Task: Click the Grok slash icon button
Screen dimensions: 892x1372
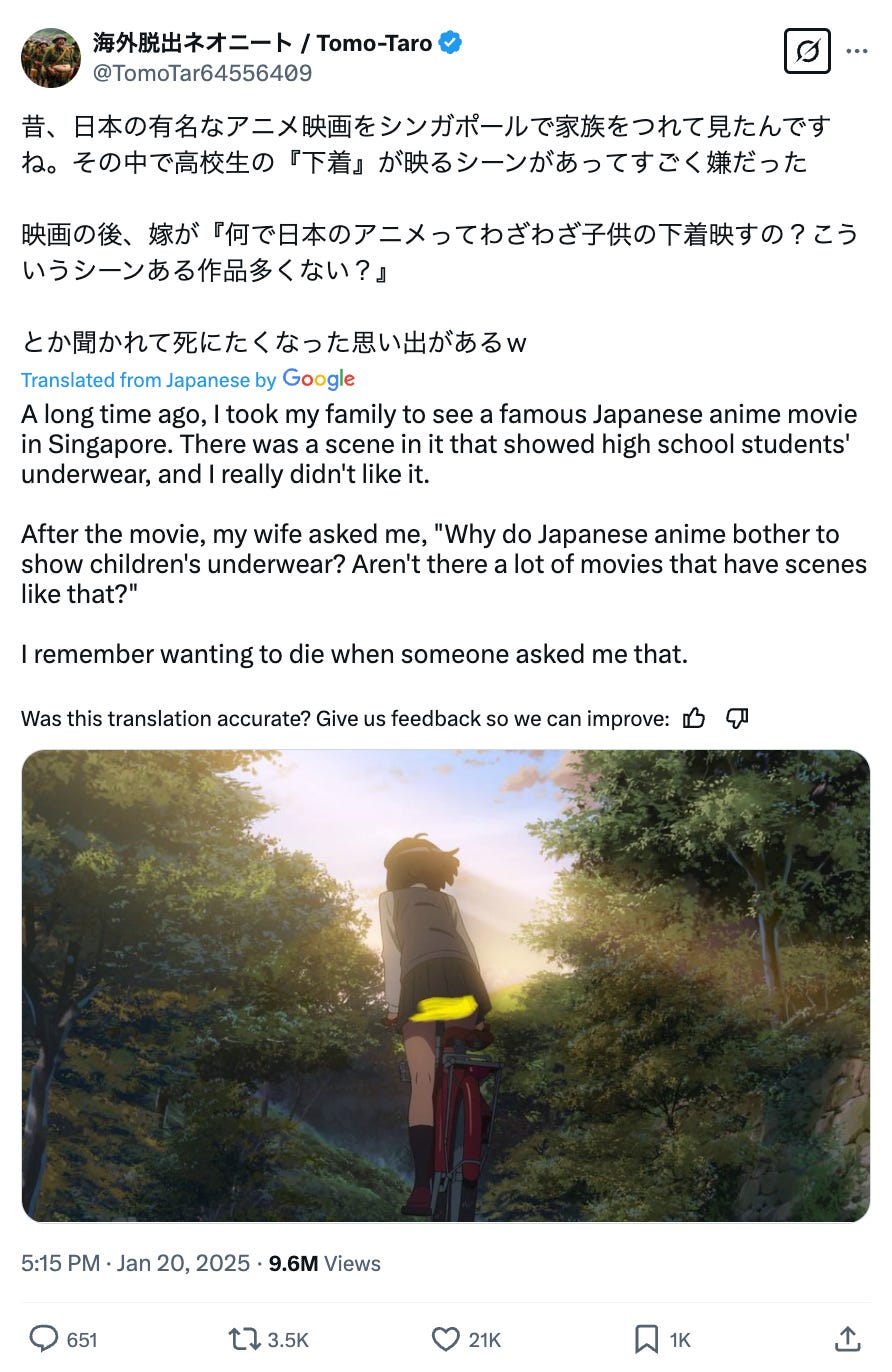Action: 806,50
